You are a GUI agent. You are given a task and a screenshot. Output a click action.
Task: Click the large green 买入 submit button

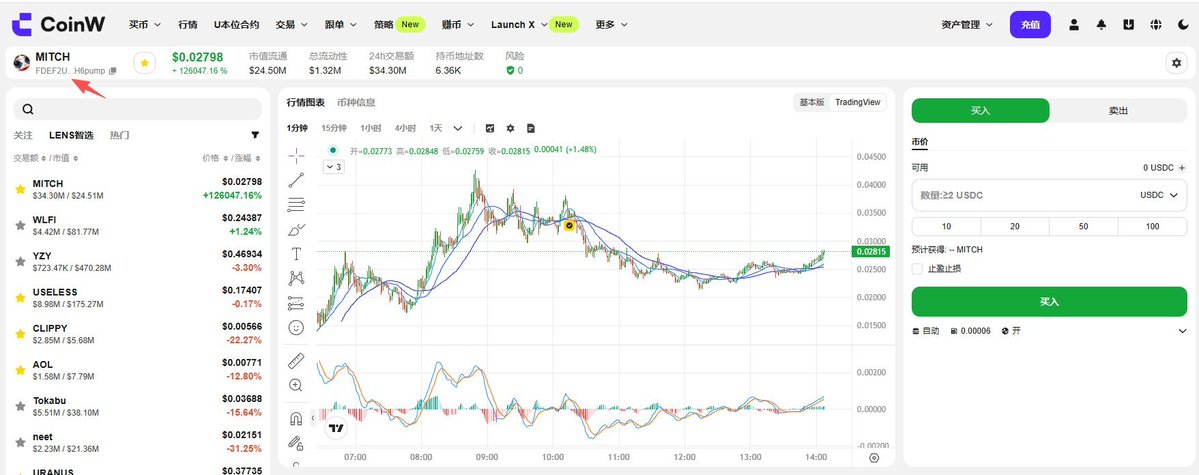pos(1049,302)
